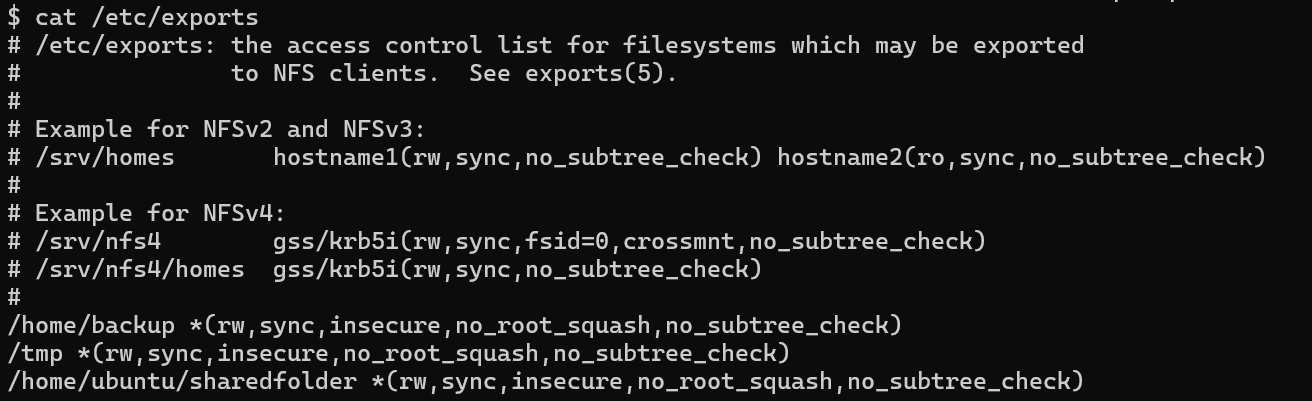Click 'access control list' in first comment

(x=420, y=45)
